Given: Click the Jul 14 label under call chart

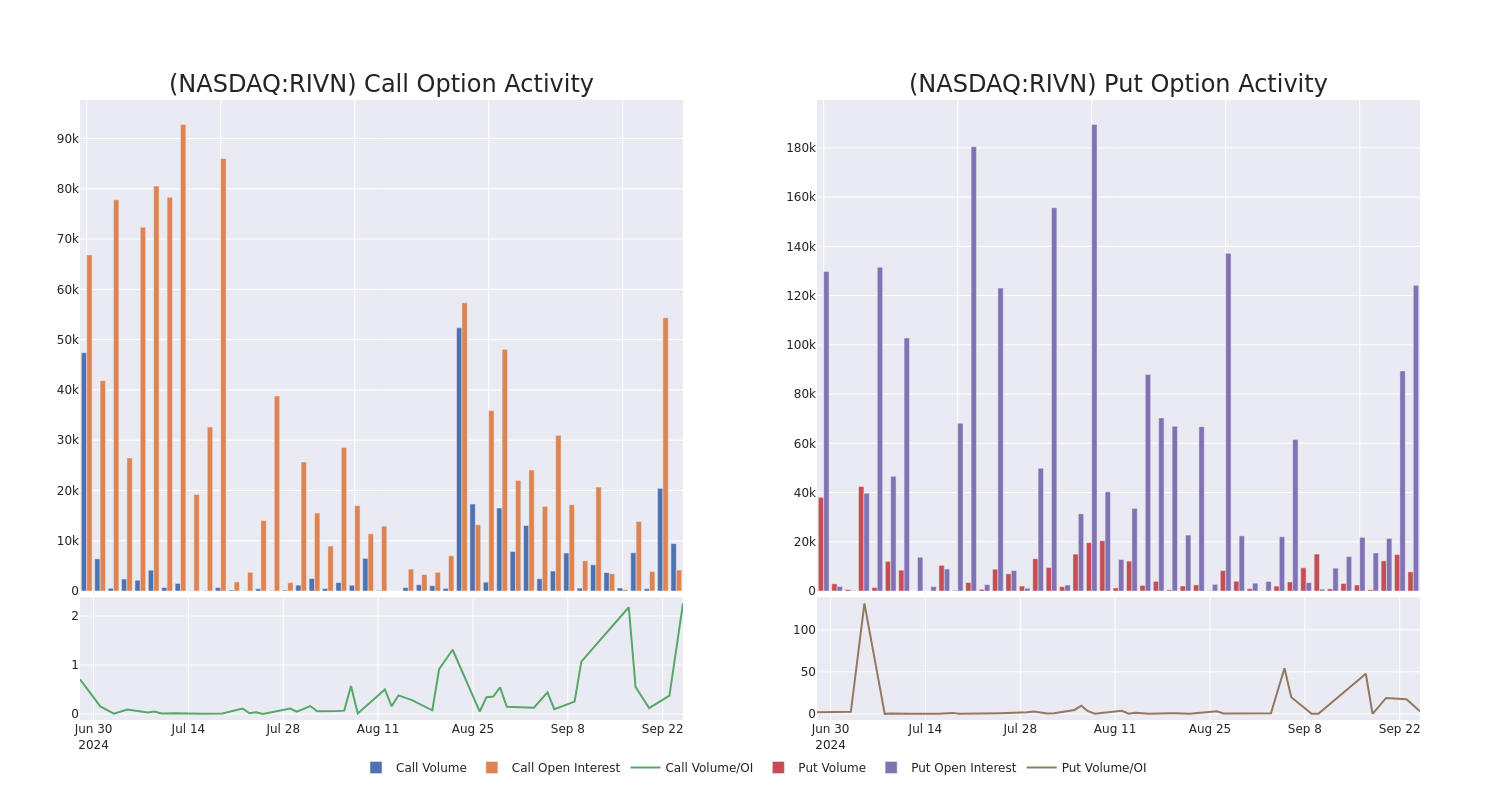Looking at the screenshot, I should coord(188,729).
